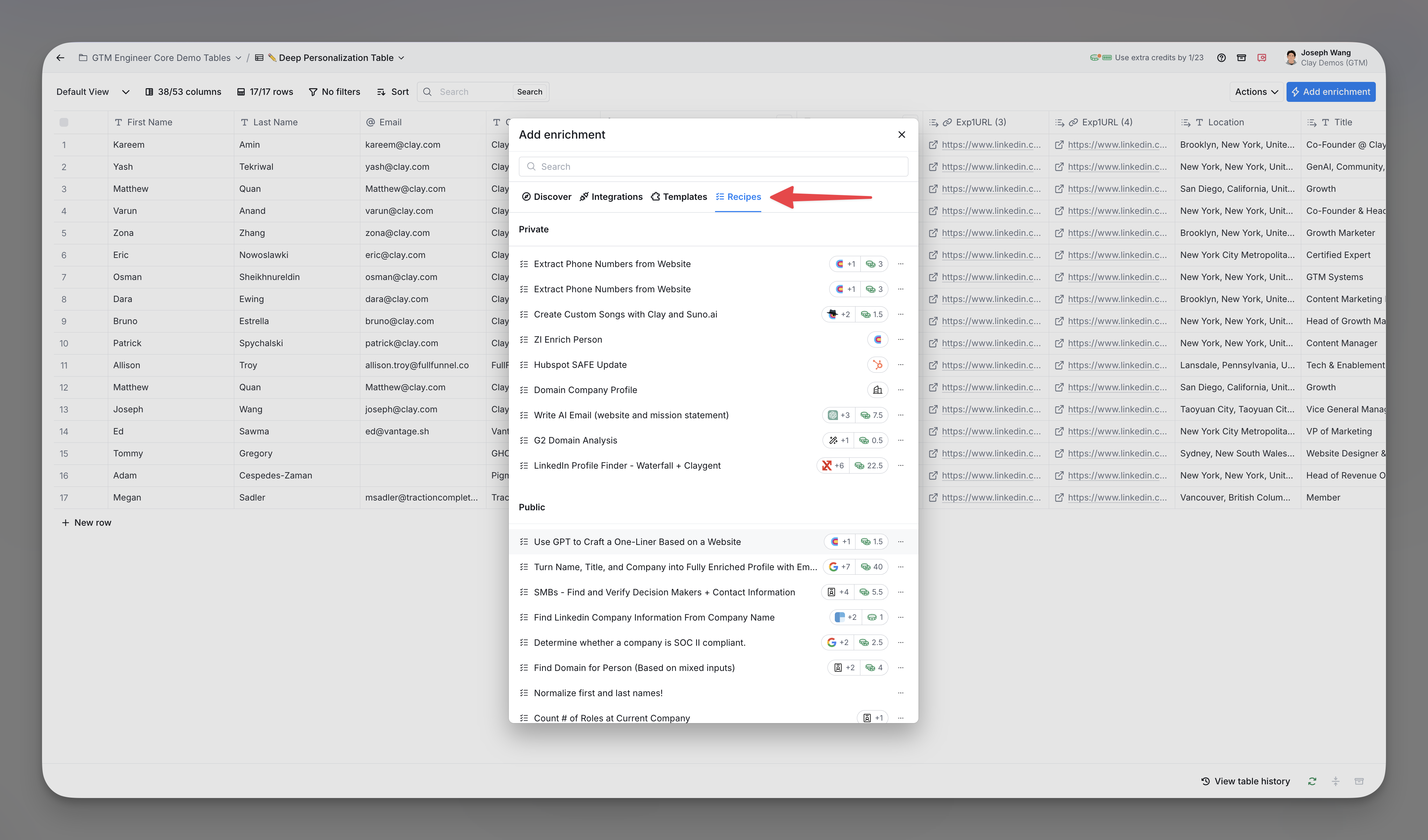The height and width of the screenshot is (840, 1428).
Task: Select the G2 Domain Analysis recipe
Action: click(x=575, y=440)
